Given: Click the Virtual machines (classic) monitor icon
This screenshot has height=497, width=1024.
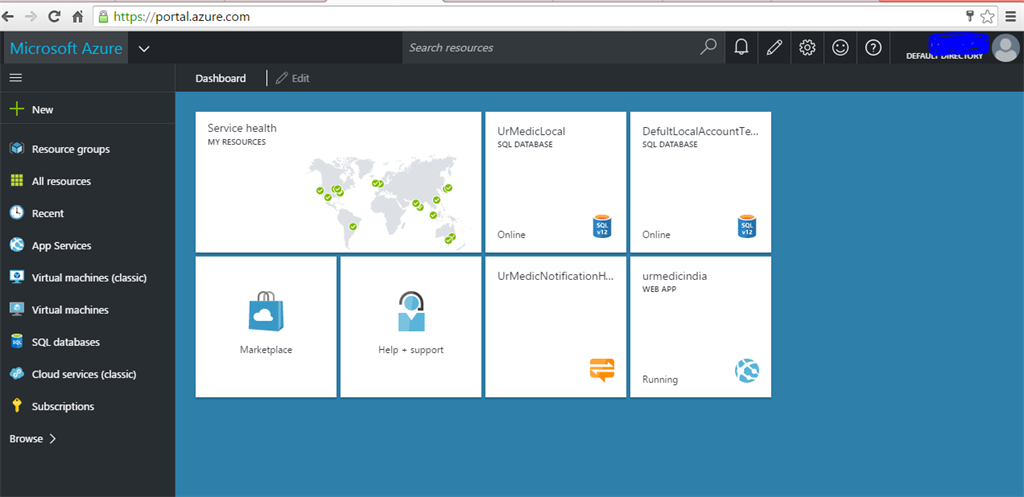Looking at the screenshot, I should click(x=18, y=278).
